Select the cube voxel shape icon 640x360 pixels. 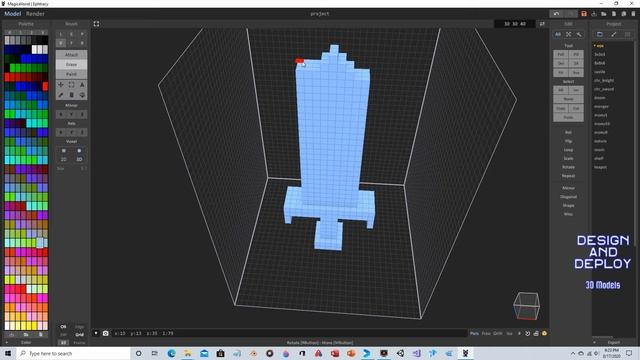64,151
